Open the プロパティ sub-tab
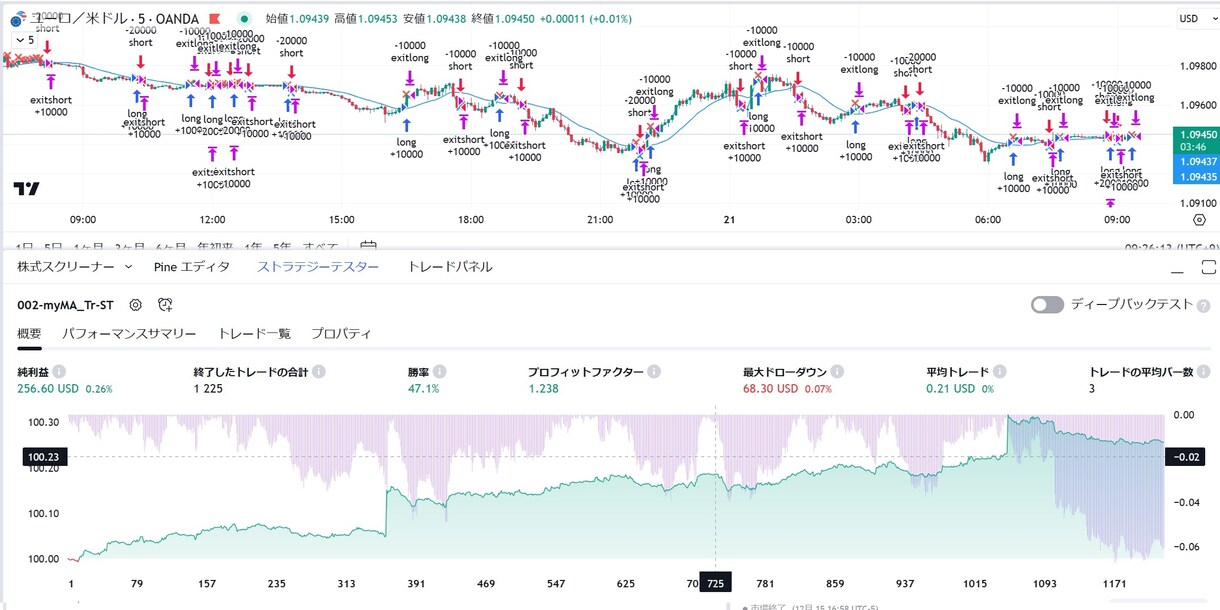 [x=341, y=334]
